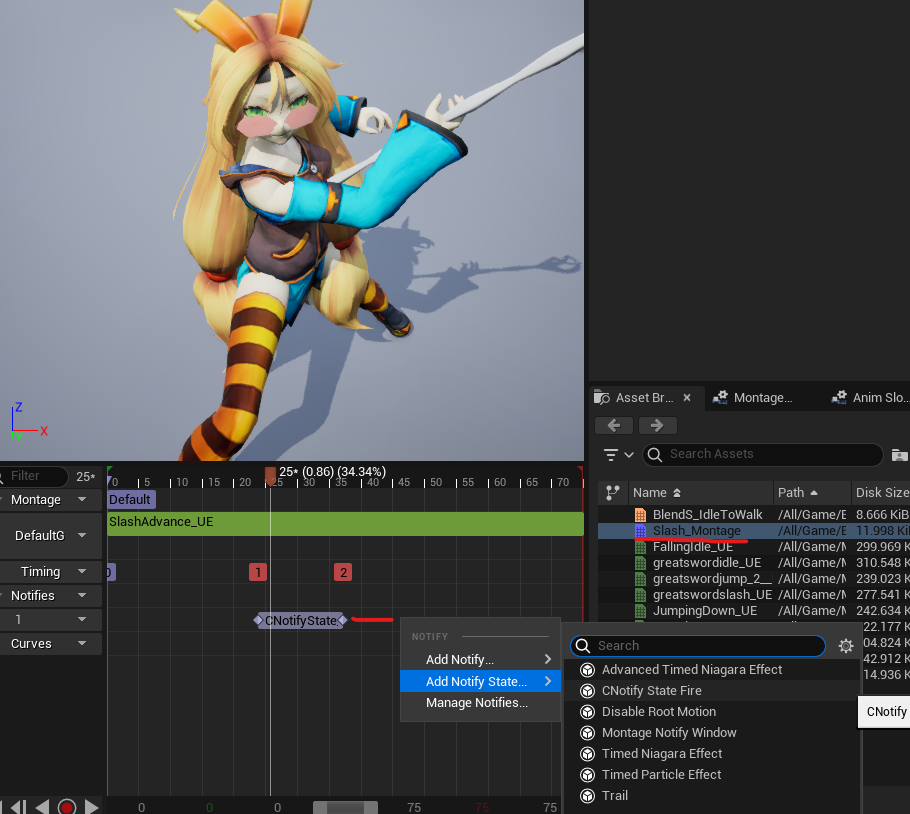910x814 pixels.
Task: Select greatswordidle_UE asset row
Action: click(754, 562)
